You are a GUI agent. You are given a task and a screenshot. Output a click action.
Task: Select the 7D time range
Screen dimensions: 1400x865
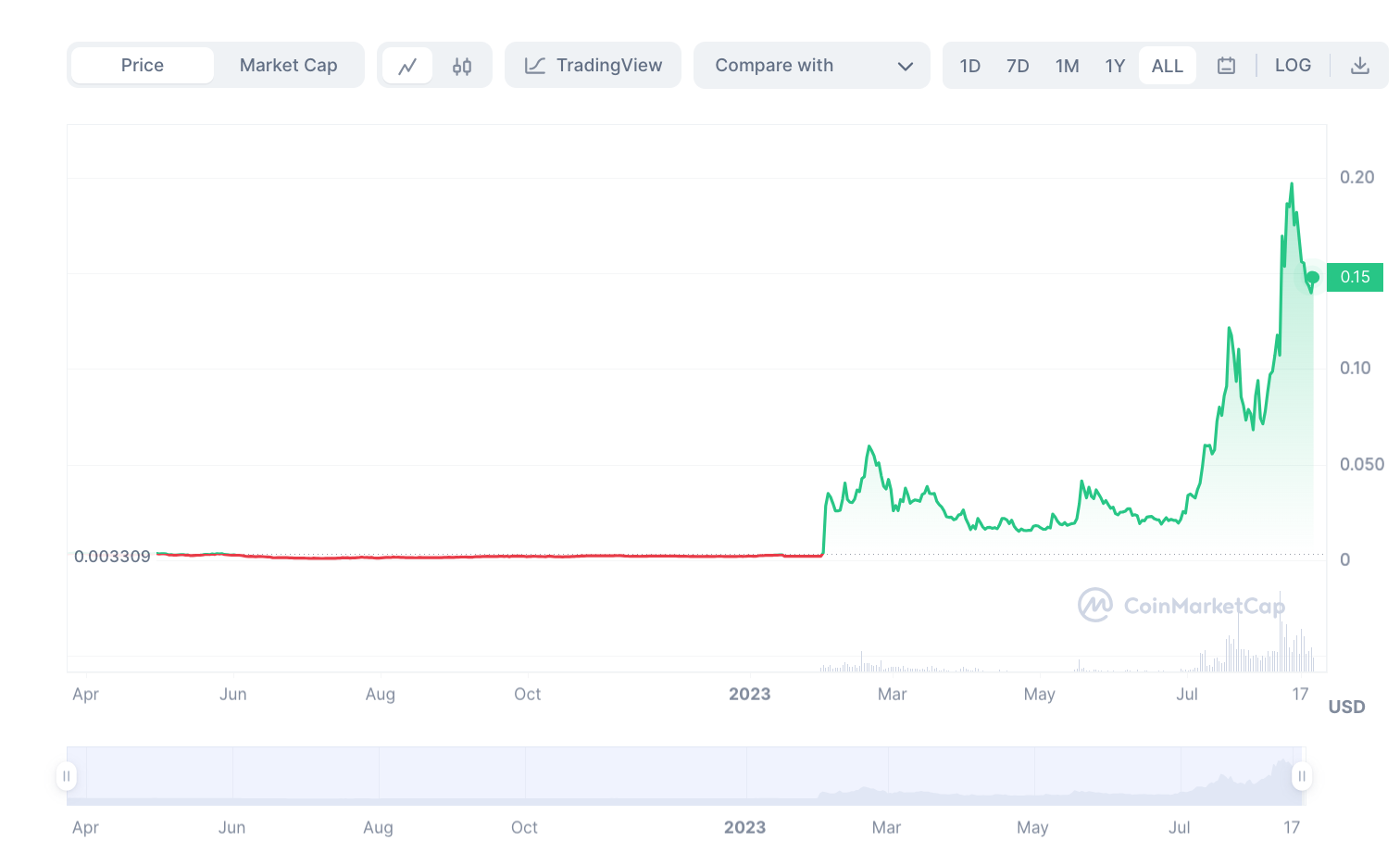pyautogui.click(x=1018, y=66)
